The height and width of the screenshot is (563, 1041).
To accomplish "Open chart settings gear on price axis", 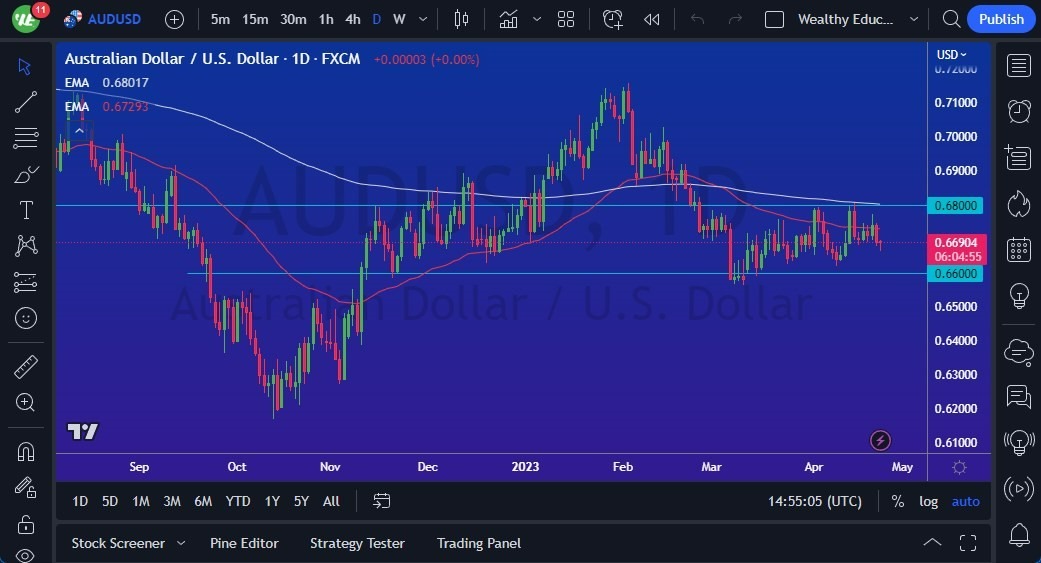I will click(x=959, y=467).
